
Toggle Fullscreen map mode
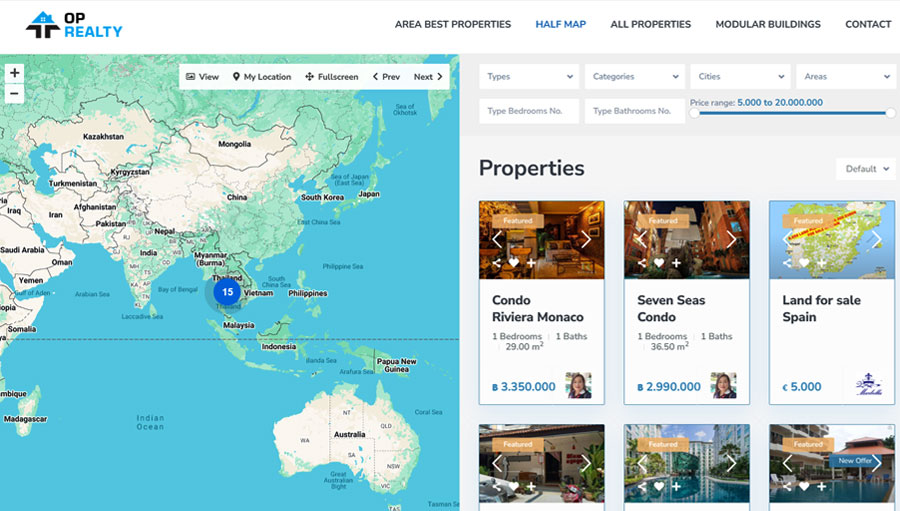pos(332,77)
